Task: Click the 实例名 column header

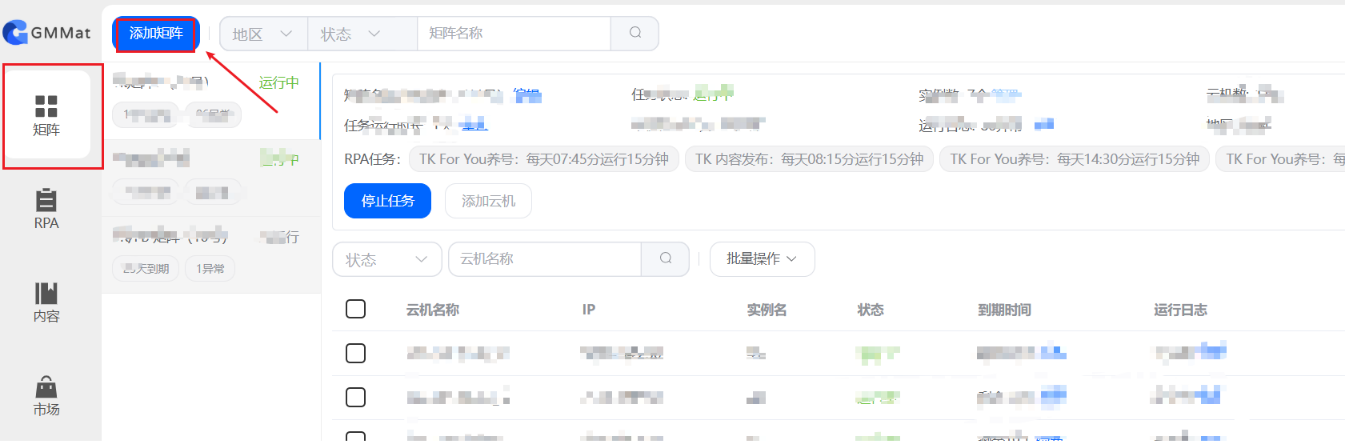Action: click(767, 310)
